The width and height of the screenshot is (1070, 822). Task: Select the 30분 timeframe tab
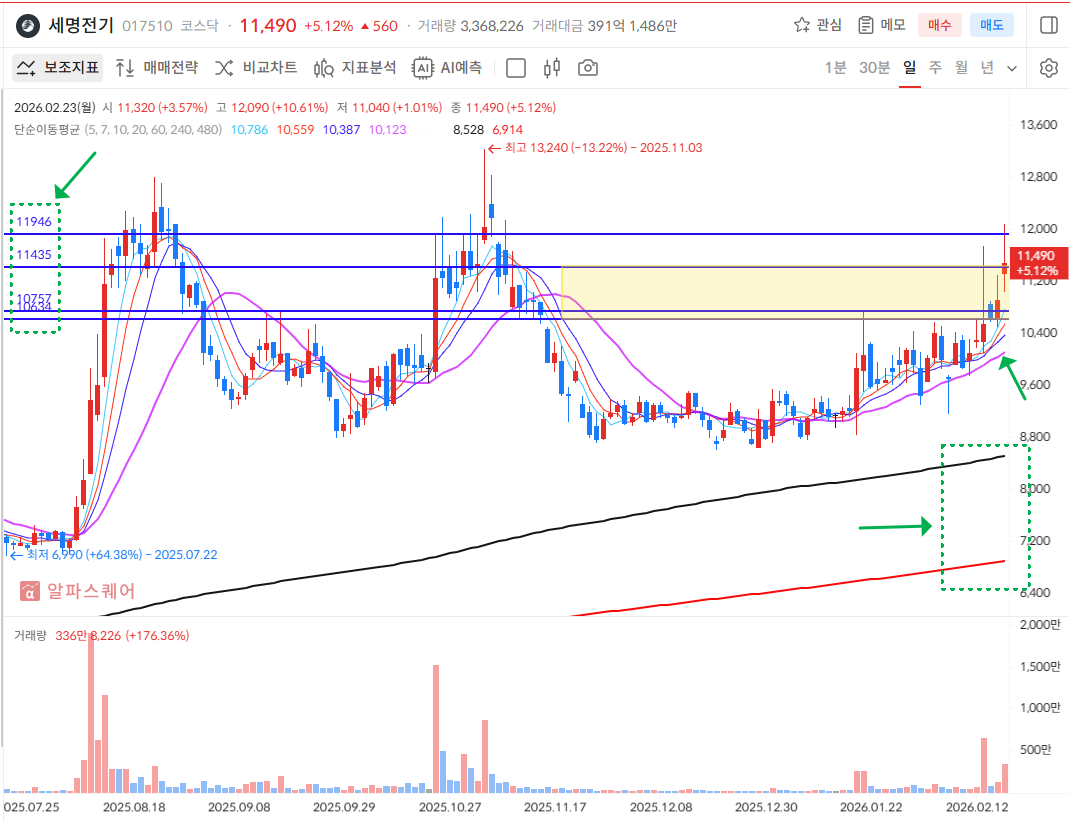874,68
